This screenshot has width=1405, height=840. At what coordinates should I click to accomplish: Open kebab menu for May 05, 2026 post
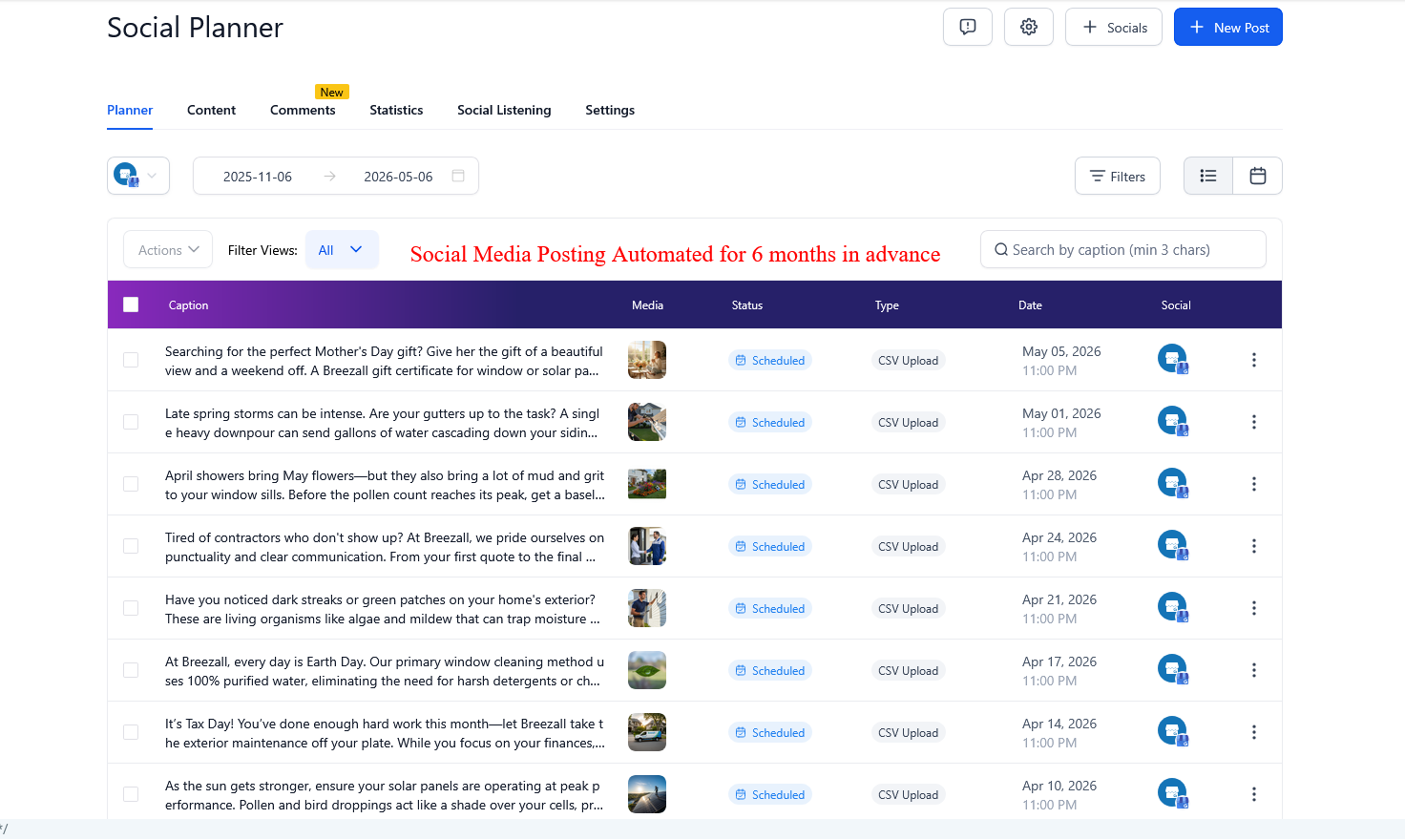tap(1254, 360)
